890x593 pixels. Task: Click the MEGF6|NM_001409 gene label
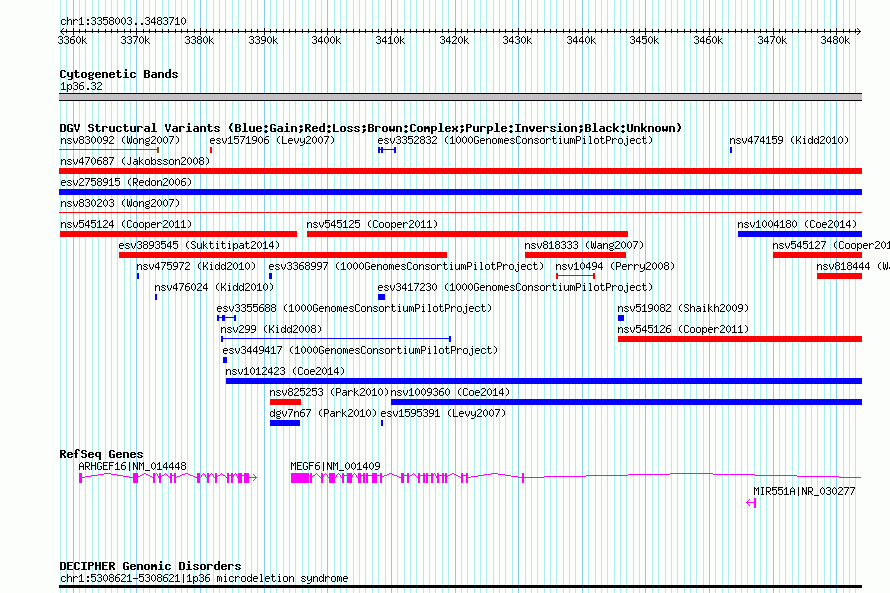tap(335, 466)
